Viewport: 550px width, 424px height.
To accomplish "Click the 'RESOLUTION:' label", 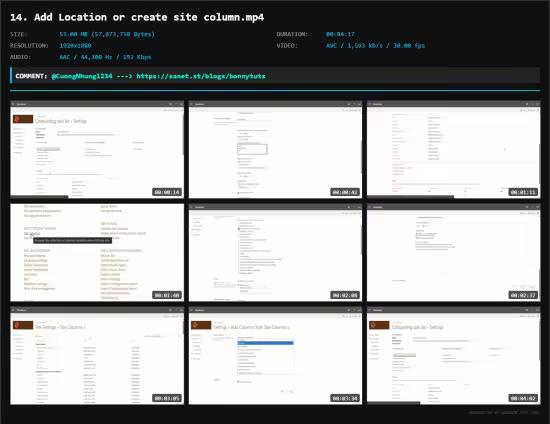I will click(29, 46).
